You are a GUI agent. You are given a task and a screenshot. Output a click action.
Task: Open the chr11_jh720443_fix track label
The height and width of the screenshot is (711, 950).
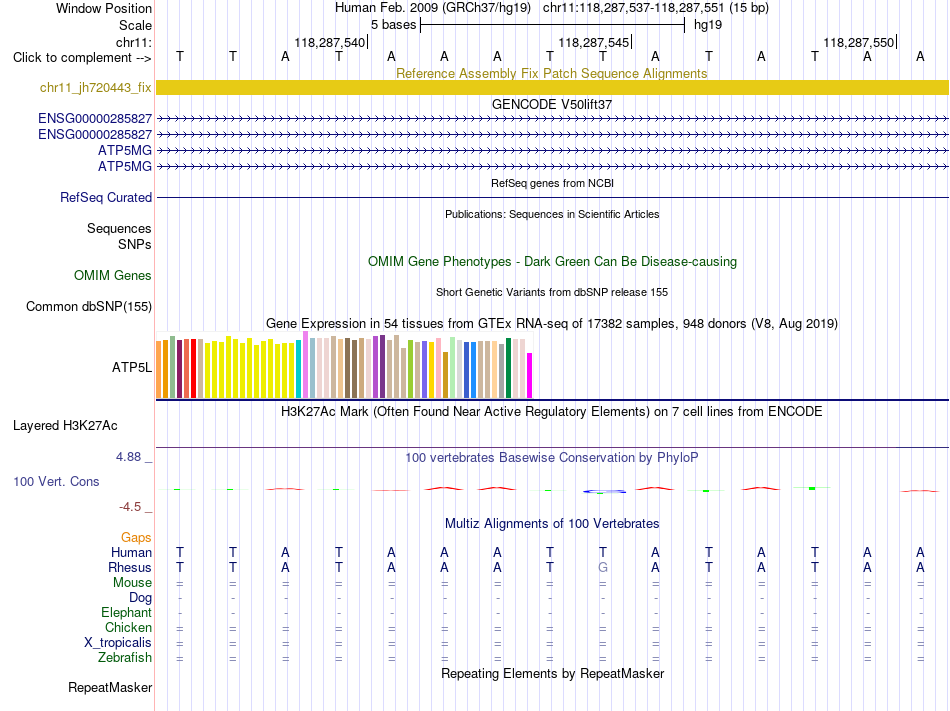coord(96,88)
